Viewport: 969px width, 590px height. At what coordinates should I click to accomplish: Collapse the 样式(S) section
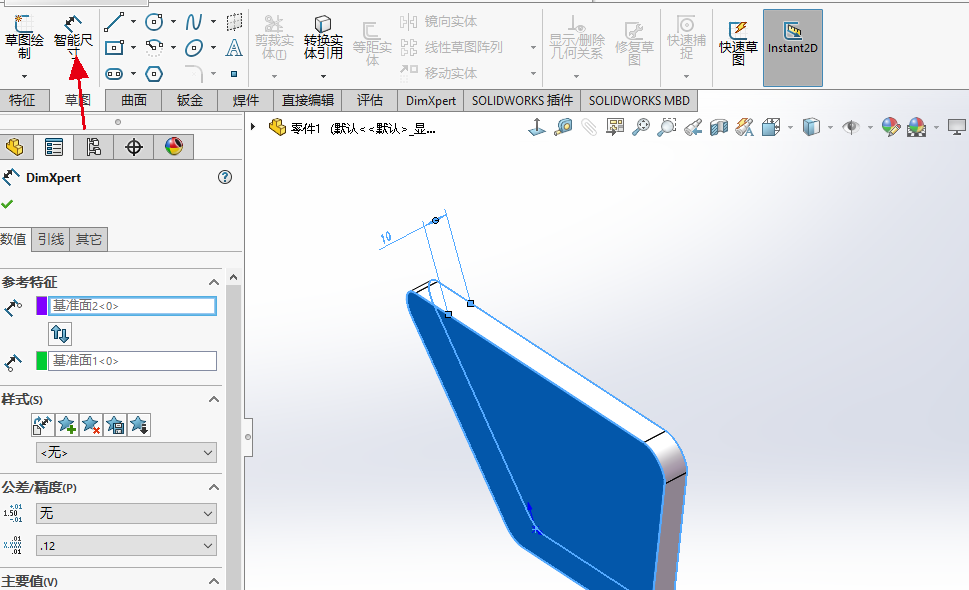pos(213,399)
